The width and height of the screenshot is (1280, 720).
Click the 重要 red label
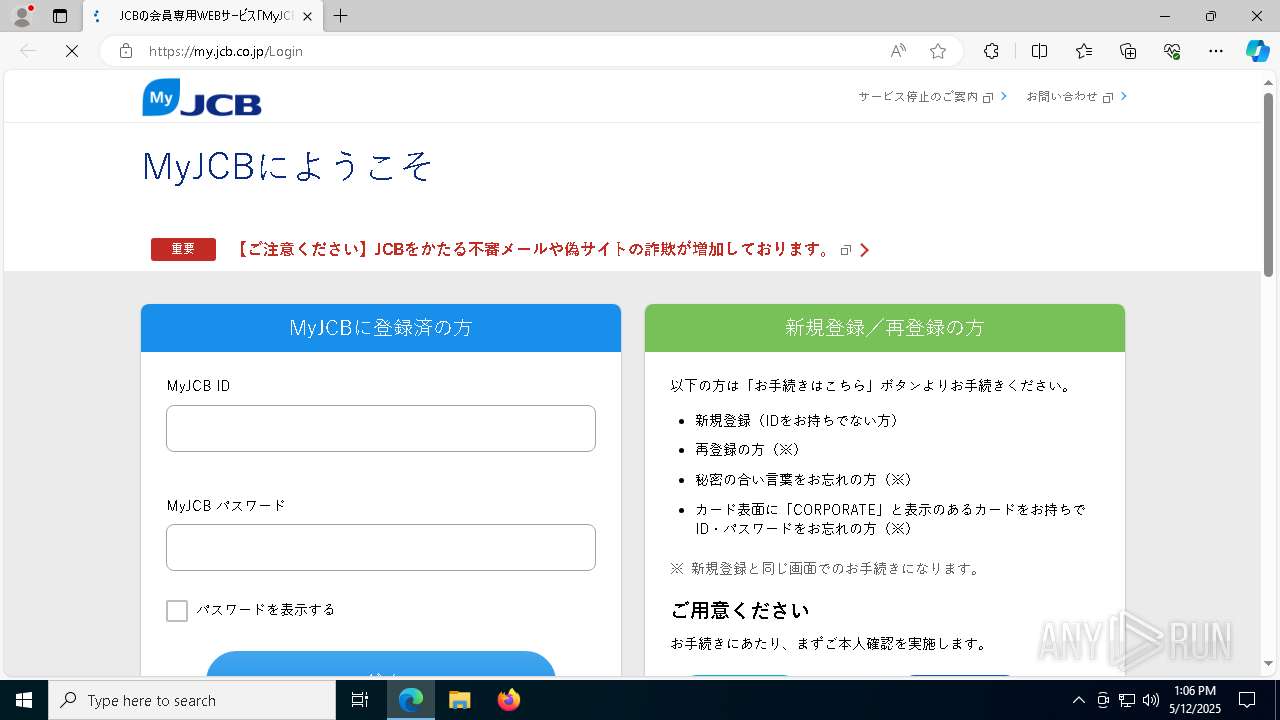[183, 250]
